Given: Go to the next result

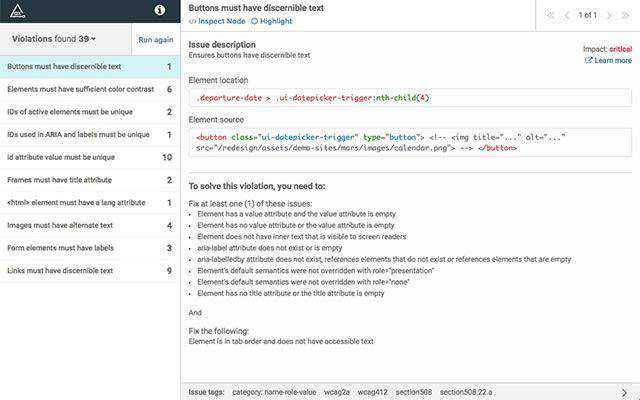Looking at the screenshot, I should click(x=608, y=15).
